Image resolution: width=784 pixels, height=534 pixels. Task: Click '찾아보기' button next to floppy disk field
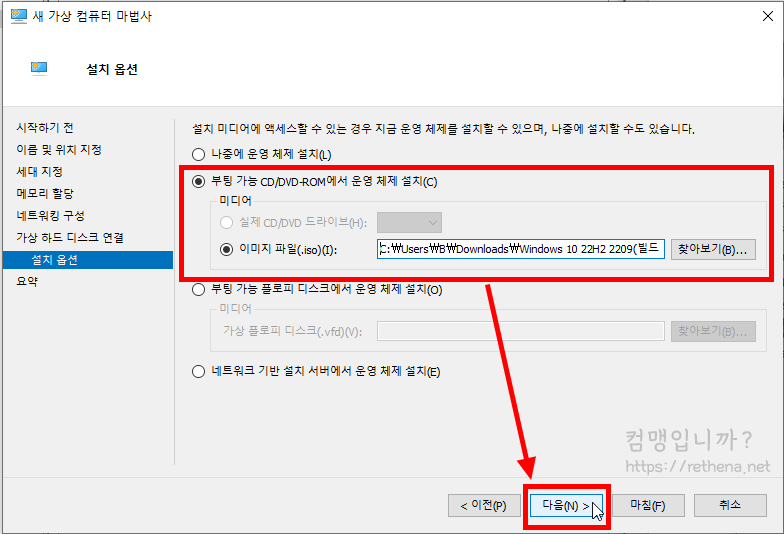pos(713,331)
